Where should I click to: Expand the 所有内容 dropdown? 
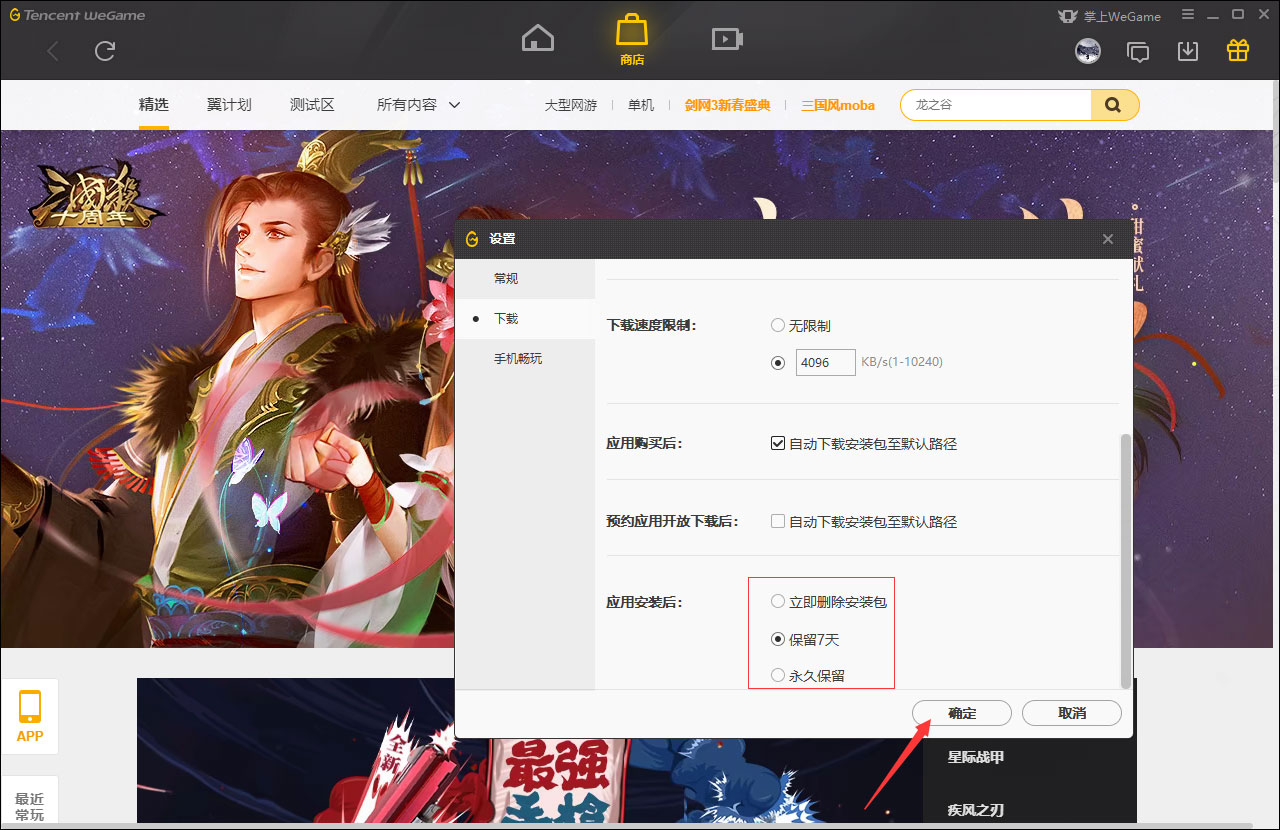tap(417, 104)
